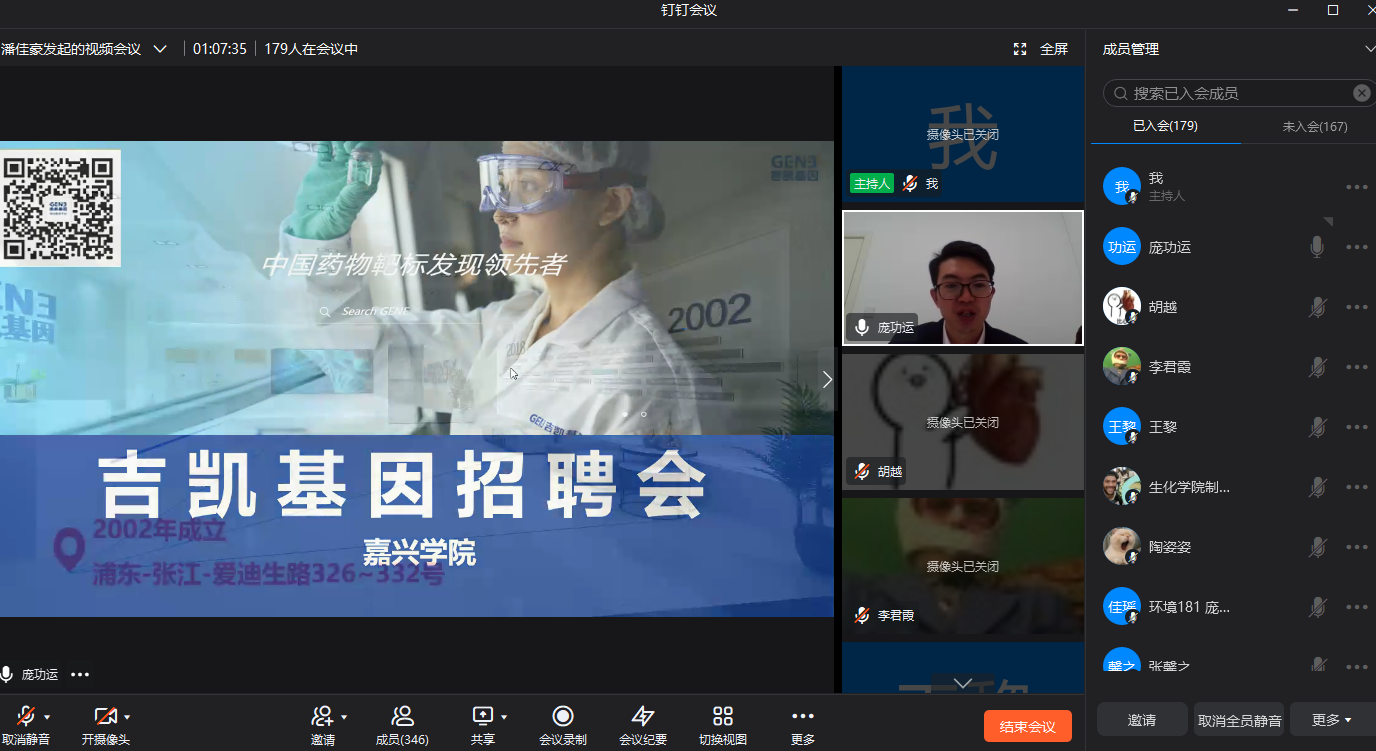Click the 结束会议 end meeting button

coord(1027,726)
